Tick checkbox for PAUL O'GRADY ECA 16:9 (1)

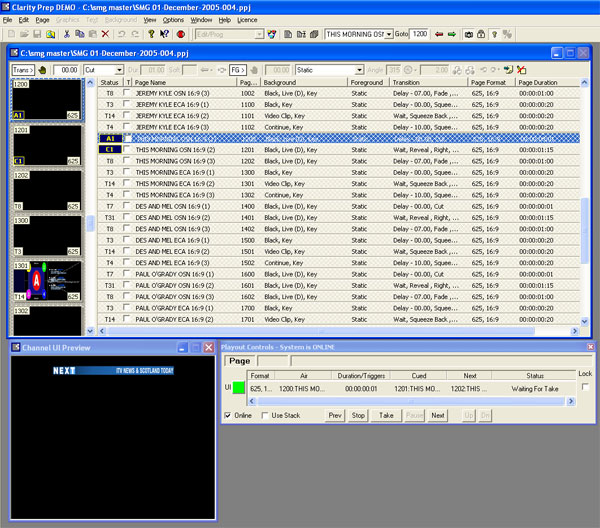click(127, 308)
